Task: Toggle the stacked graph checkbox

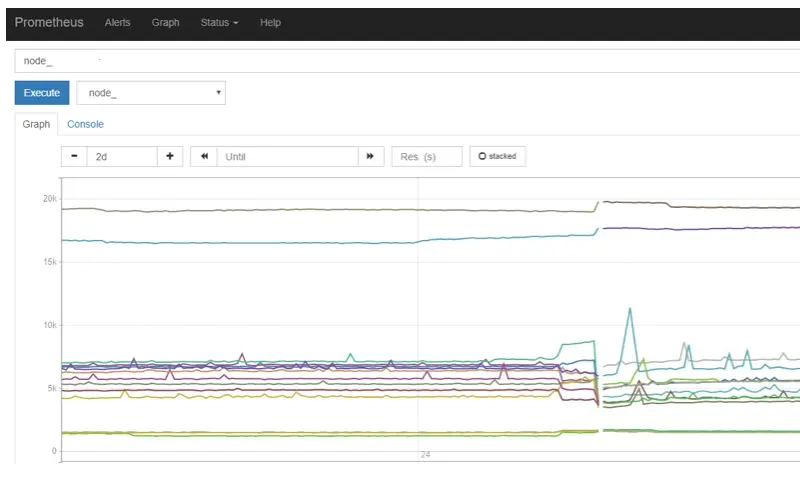Action: tap(497, 156)
